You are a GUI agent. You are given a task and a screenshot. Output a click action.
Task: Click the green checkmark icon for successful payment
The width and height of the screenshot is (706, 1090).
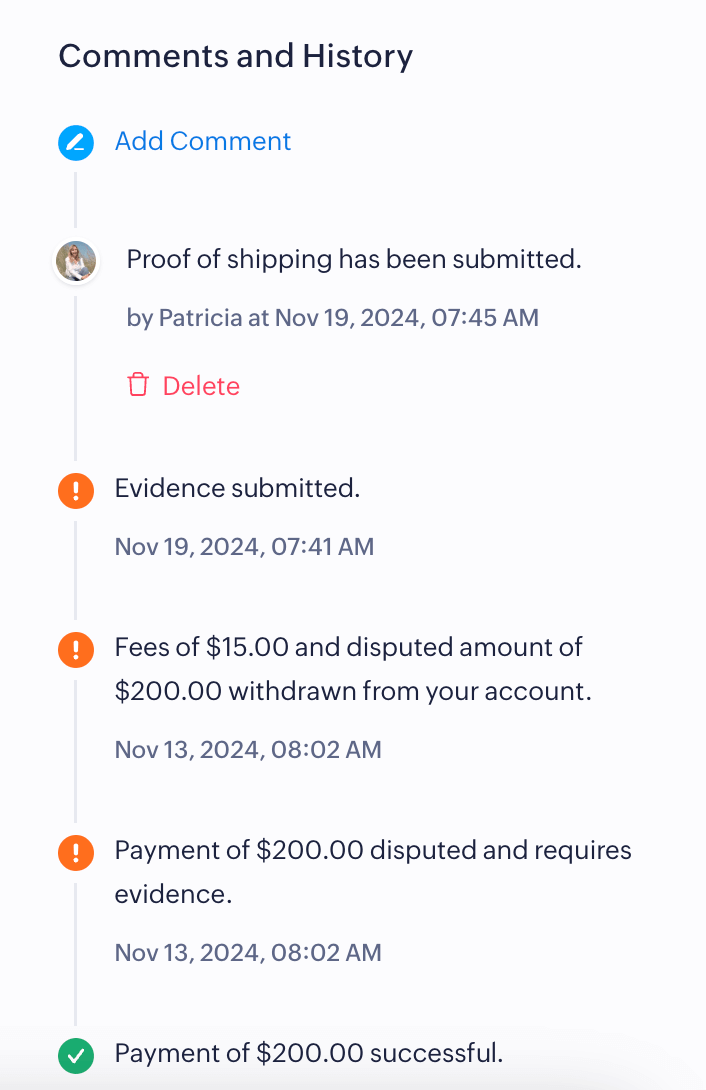tap(75, 1054)
